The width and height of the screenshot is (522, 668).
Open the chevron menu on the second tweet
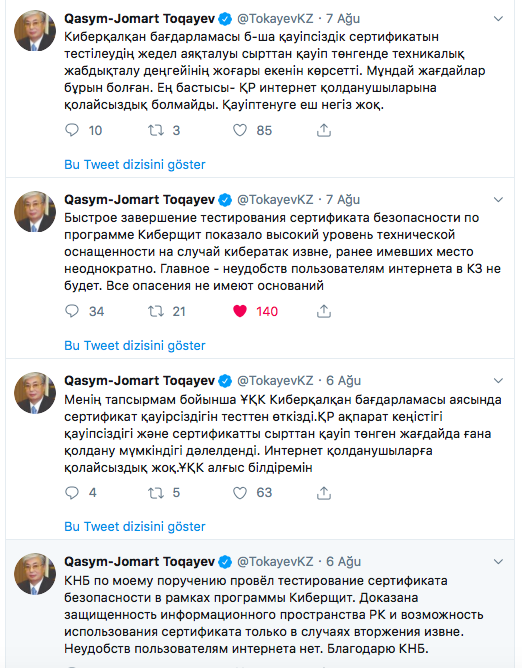click(x=498, y=199)
